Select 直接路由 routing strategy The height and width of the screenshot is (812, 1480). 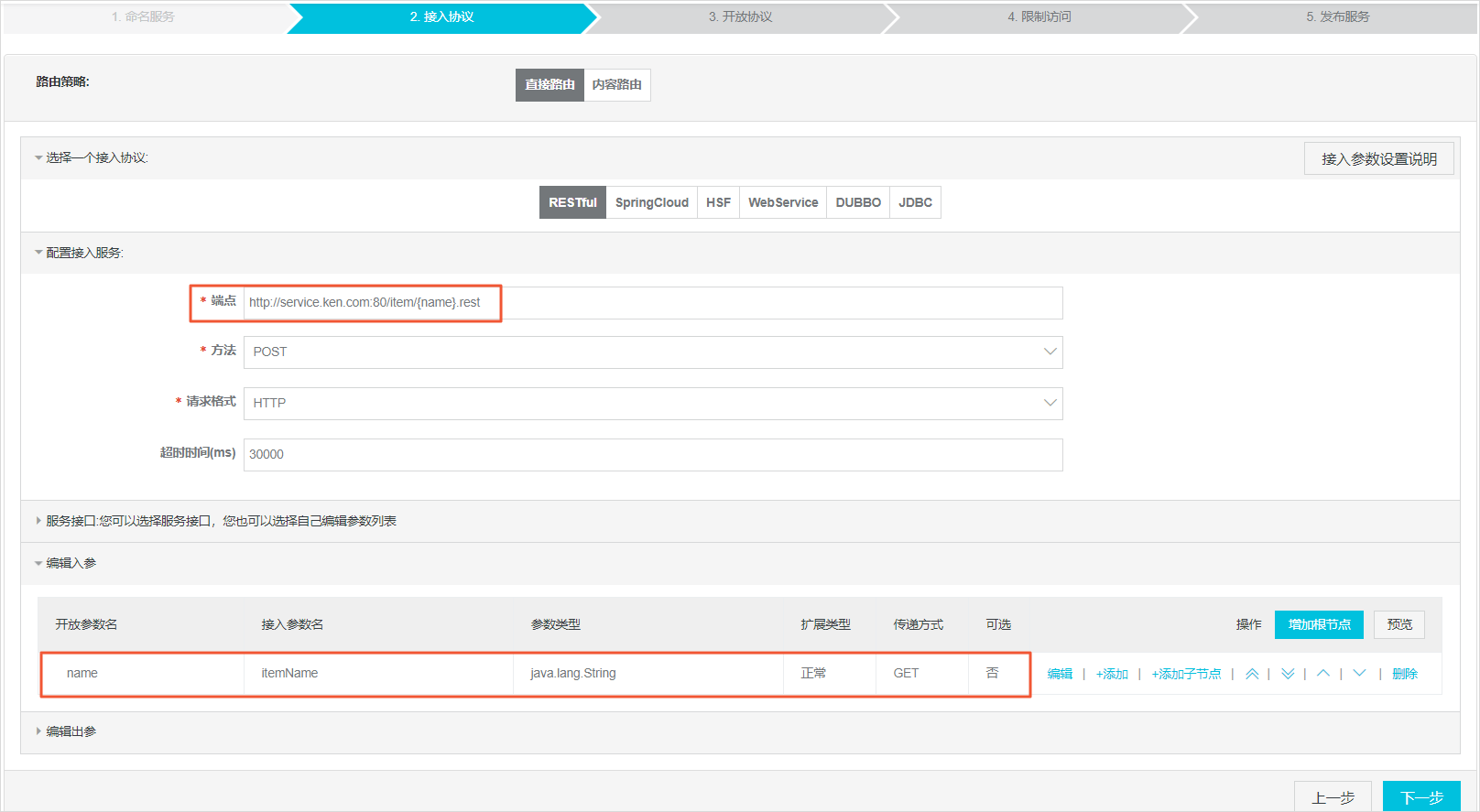click(550, 84)
